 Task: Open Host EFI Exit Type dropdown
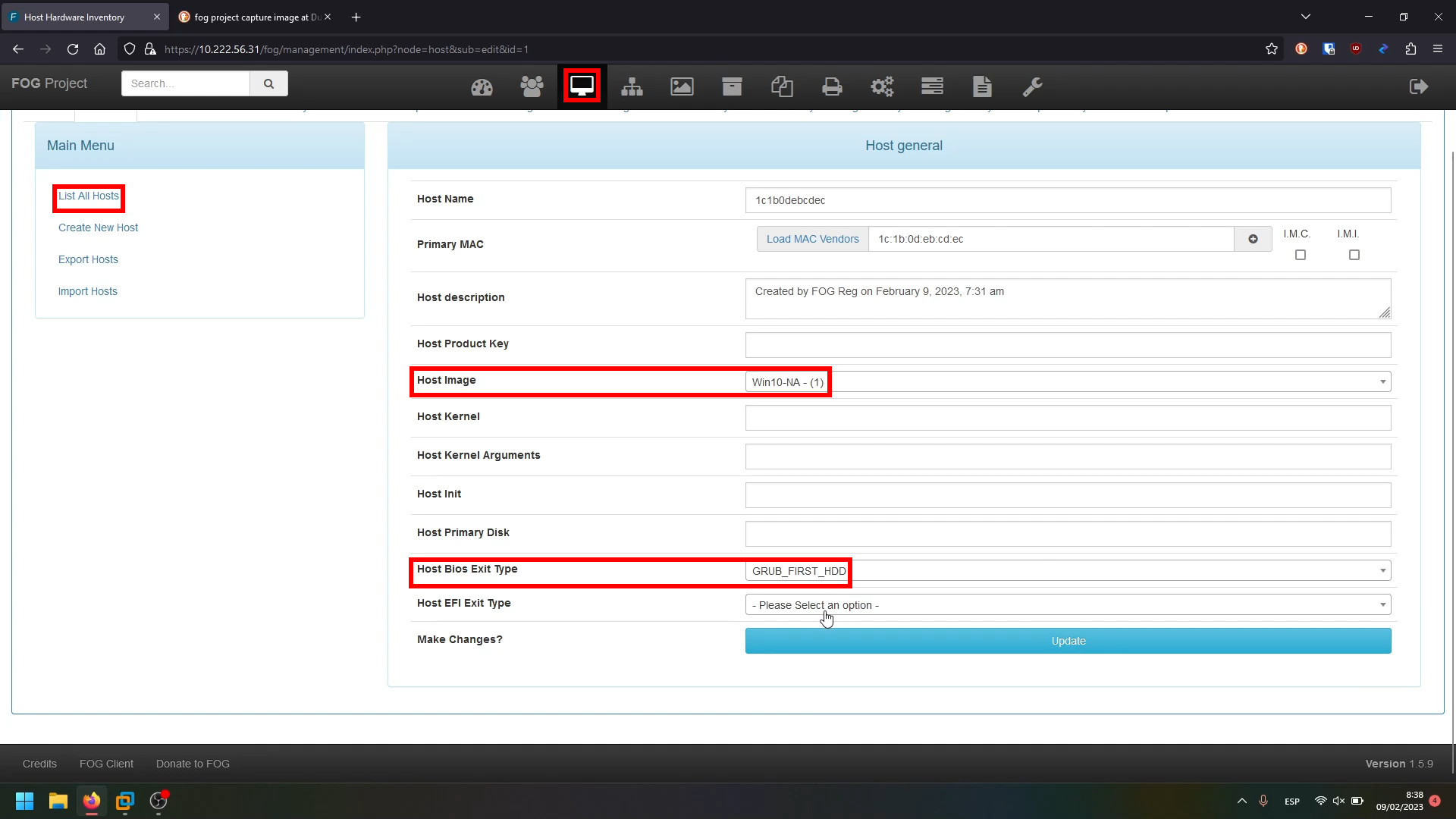pyautogui.click(x=1068, y=605)
